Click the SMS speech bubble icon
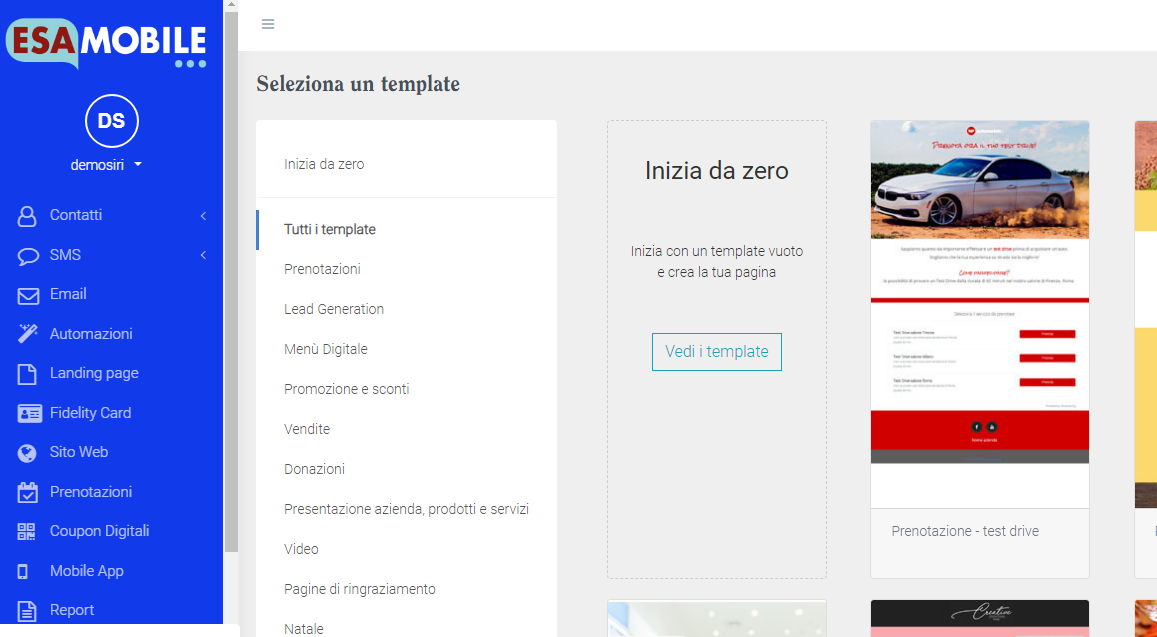Viewport: 1157px width, 637px height. tap(28, 255)
